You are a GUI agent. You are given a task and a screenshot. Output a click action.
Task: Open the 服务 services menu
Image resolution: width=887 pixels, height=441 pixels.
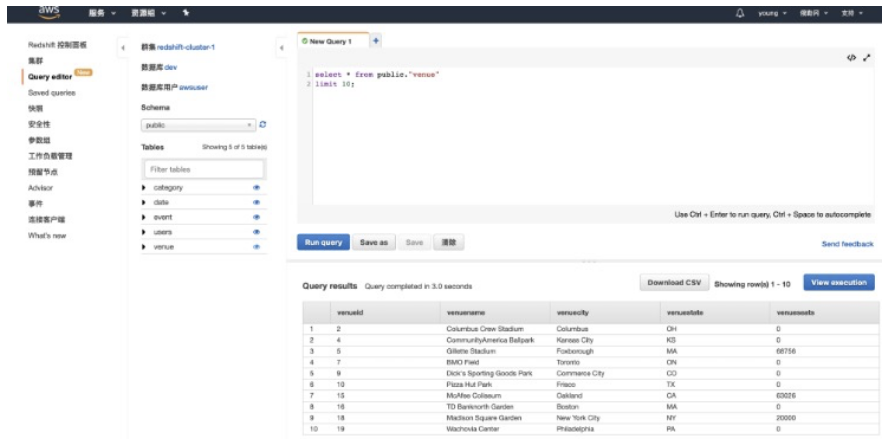coord(102,13)
